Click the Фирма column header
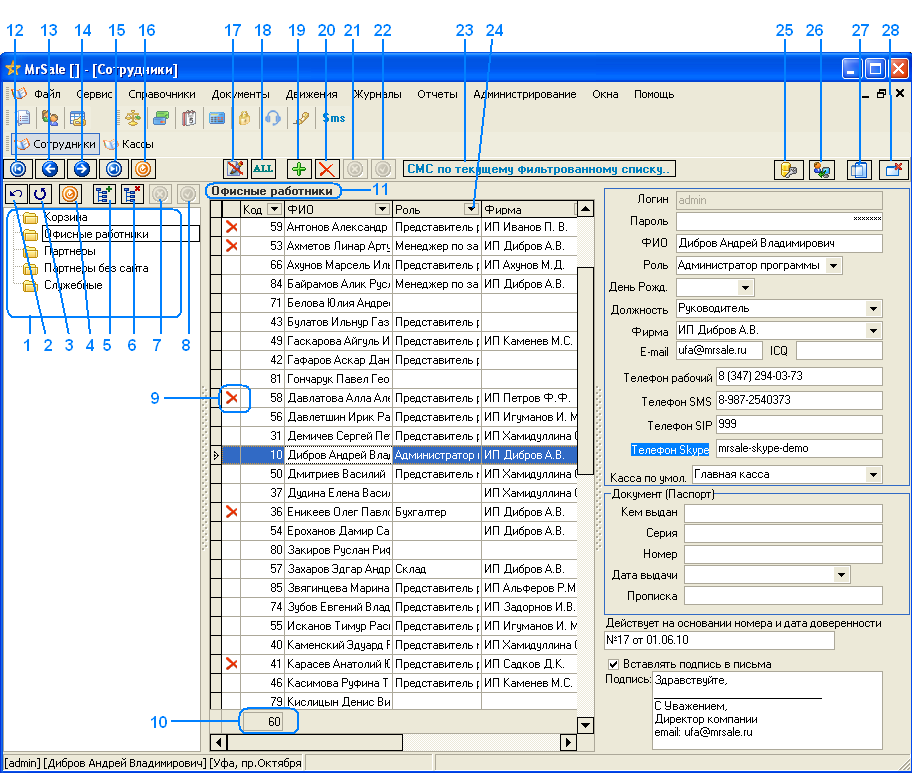Viewport: 912px width, 774px height. pos(528,209)
